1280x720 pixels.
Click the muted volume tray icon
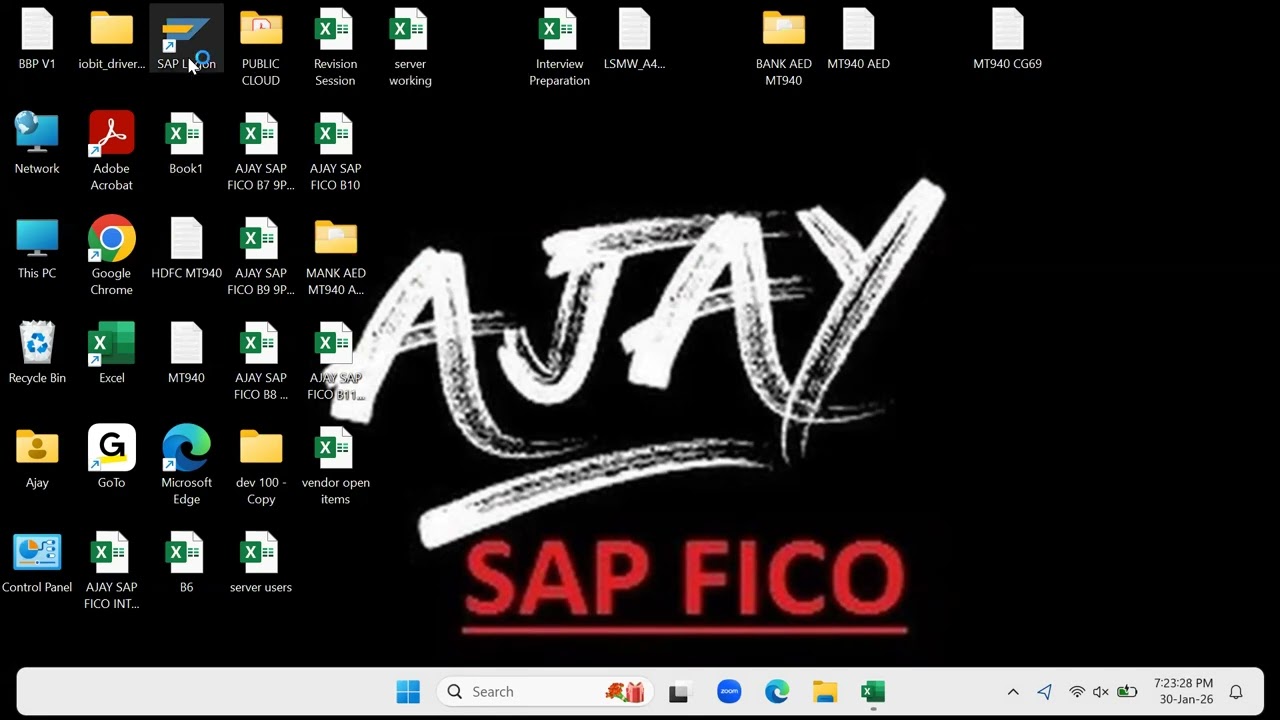pos(1101,692)
